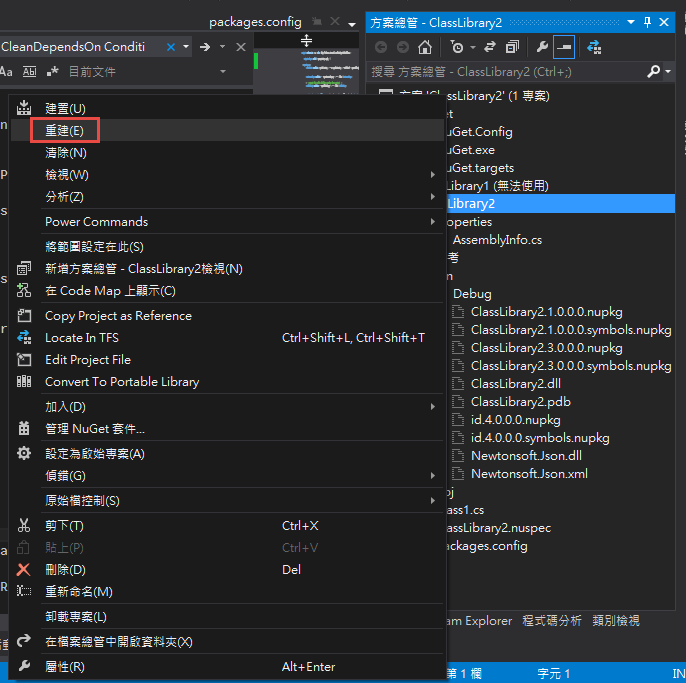Close the find bar
The height and width of the screenshot is (683, 686).
(241, 47)
